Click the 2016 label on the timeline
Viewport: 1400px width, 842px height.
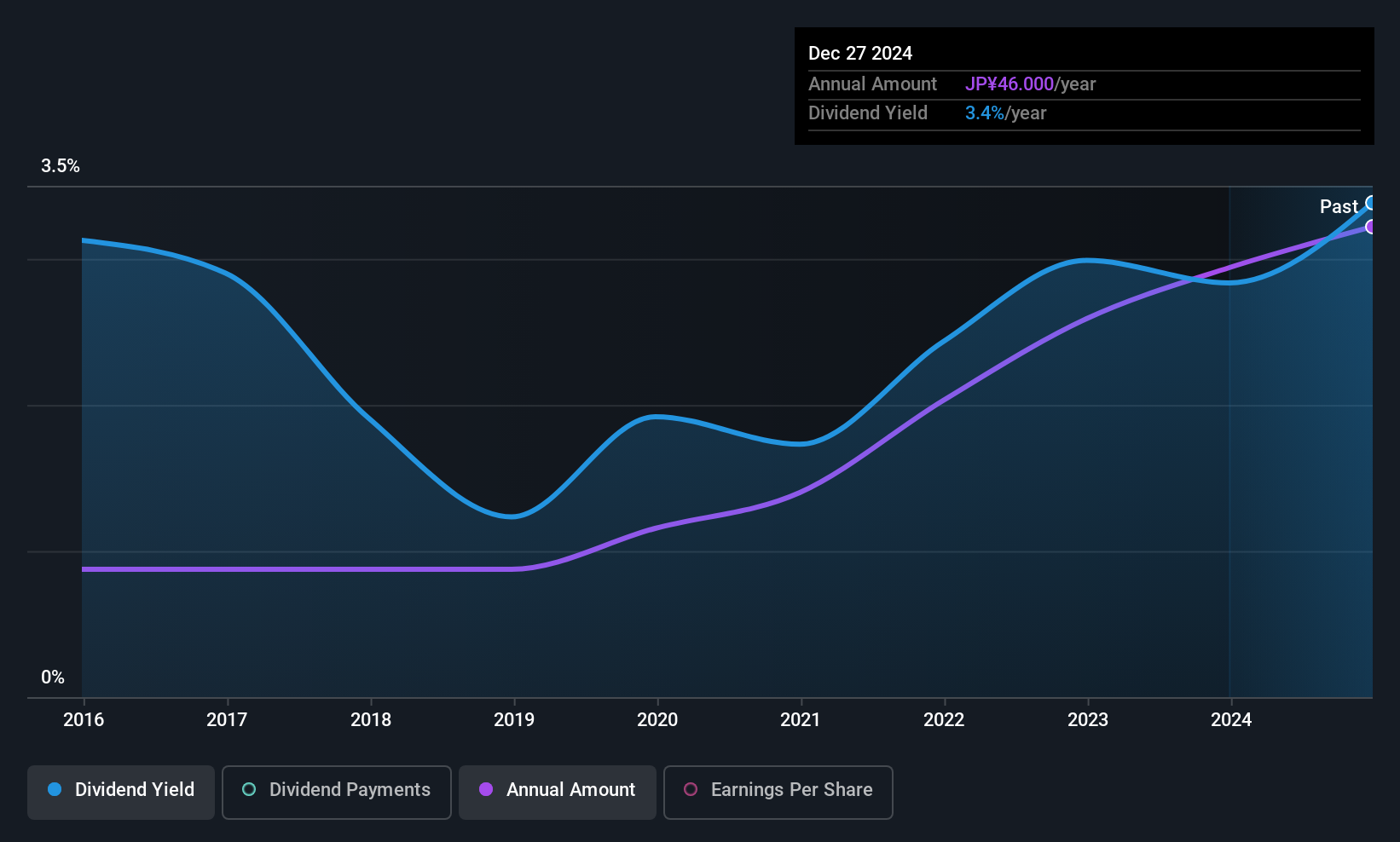click(x=83, y=719)
